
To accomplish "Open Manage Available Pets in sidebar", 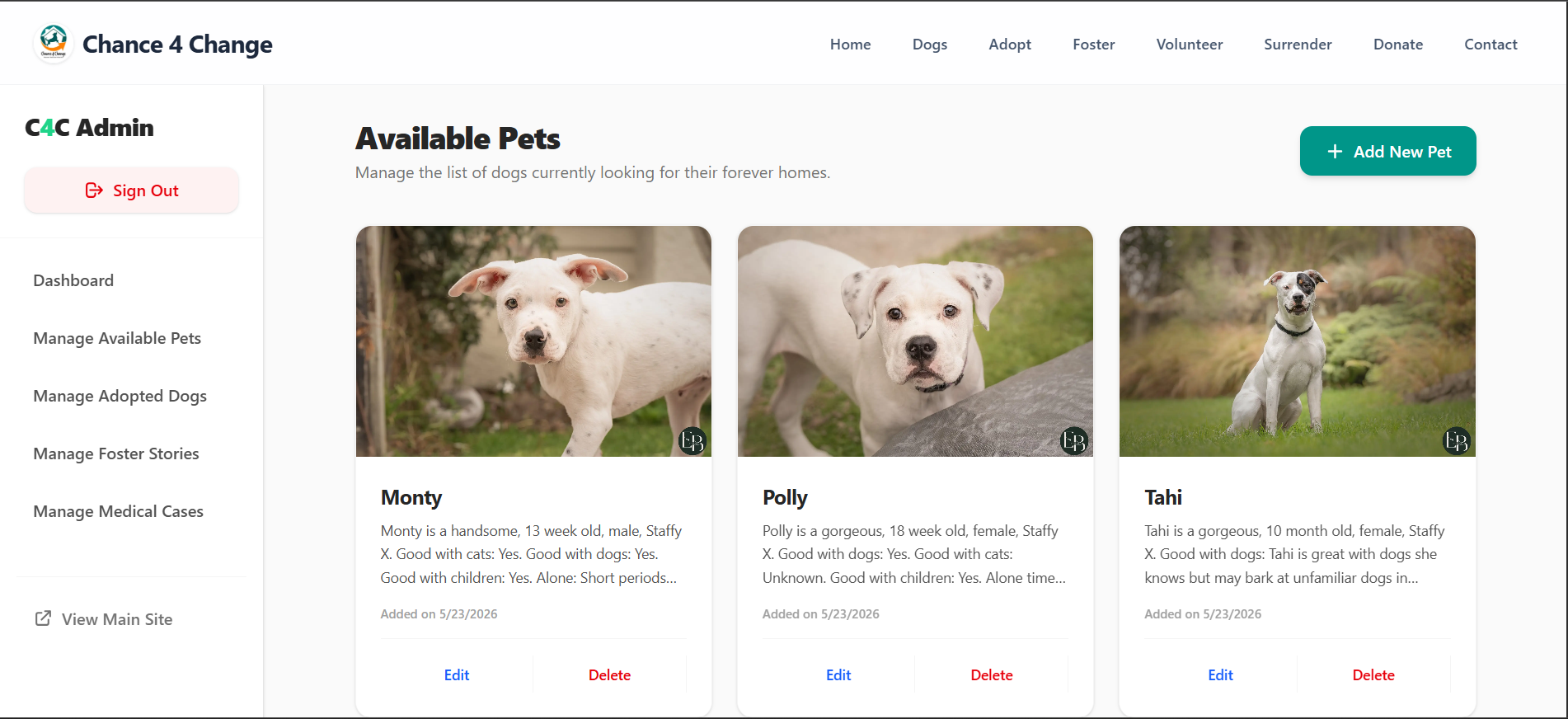I will coord(117,338).
